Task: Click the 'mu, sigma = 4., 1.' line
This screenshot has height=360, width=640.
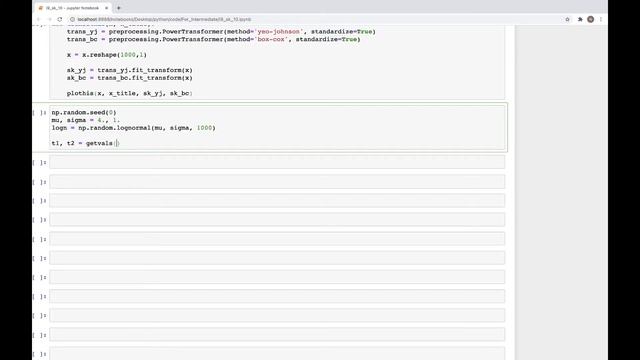Action: [x=86, y=120]
